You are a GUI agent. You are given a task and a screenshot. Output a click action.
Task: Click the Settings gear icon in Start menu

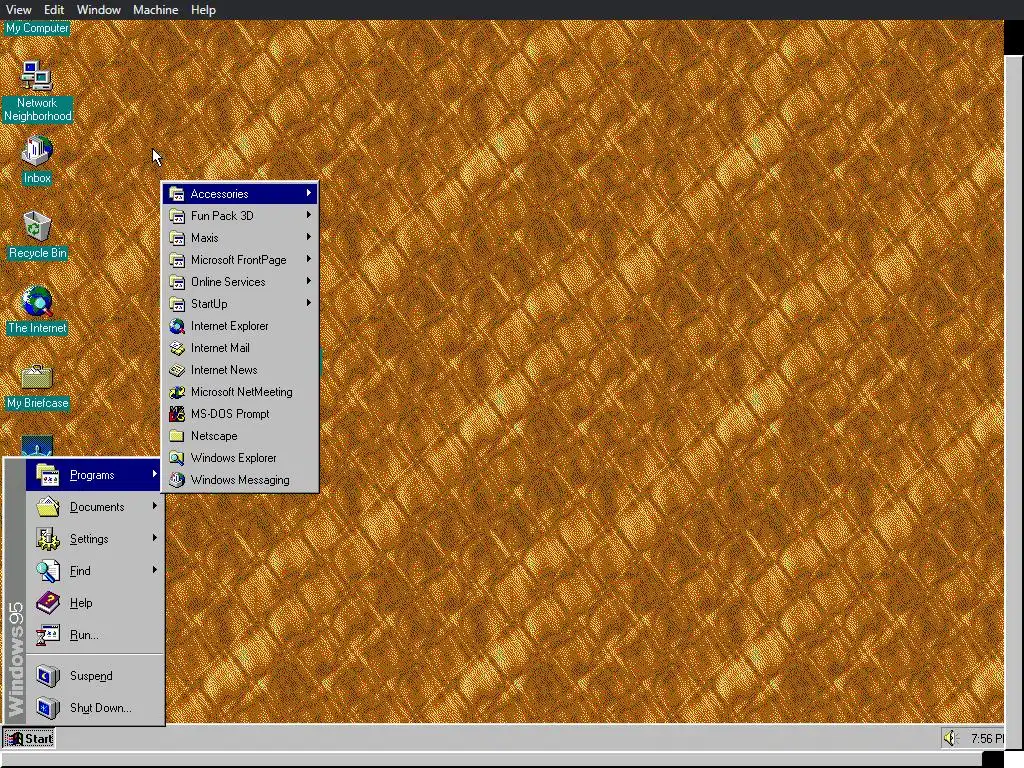pos(48,539)
